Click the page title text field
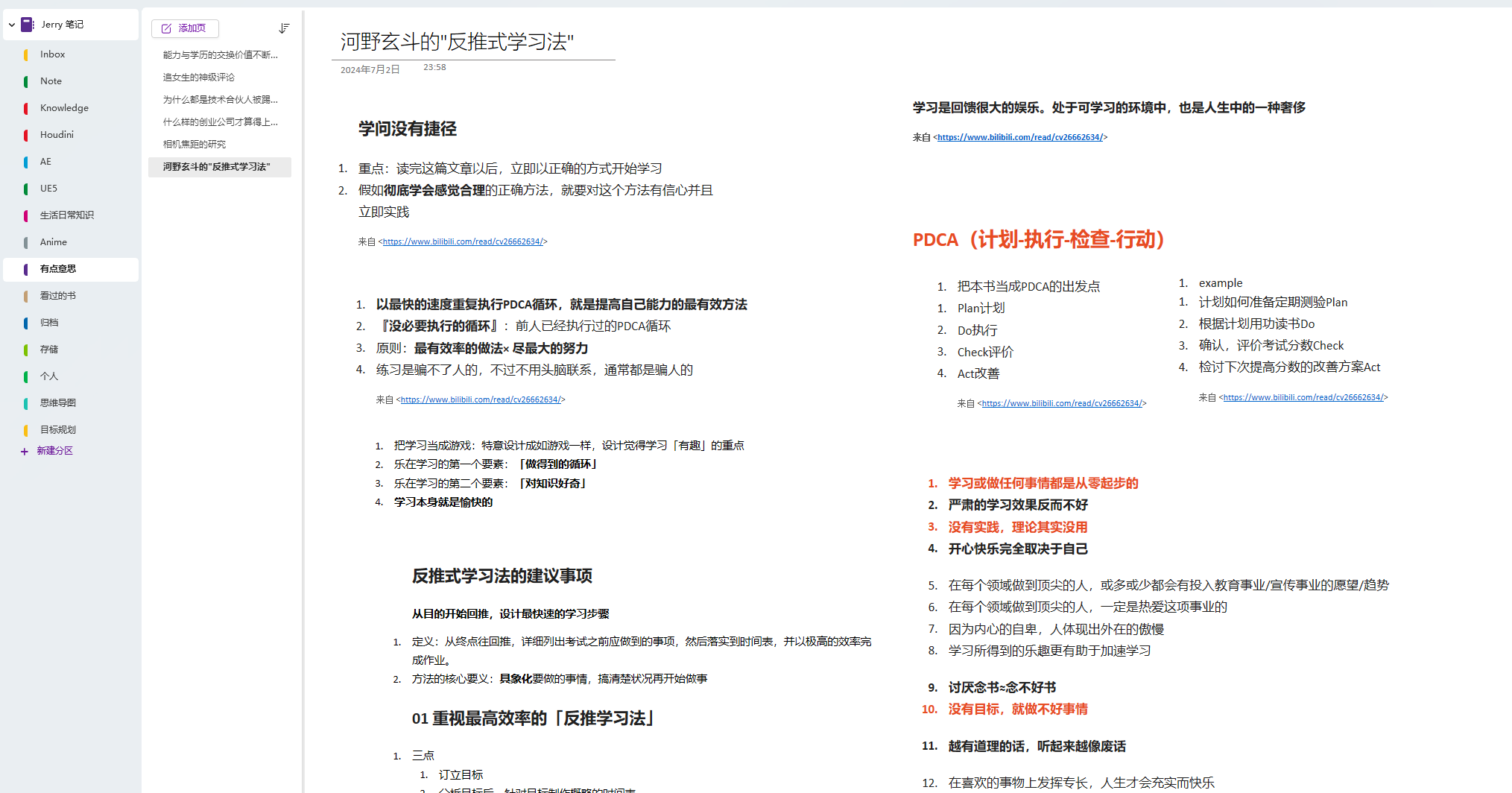Screen dimensions: 1512x793 tap(457, 42)
